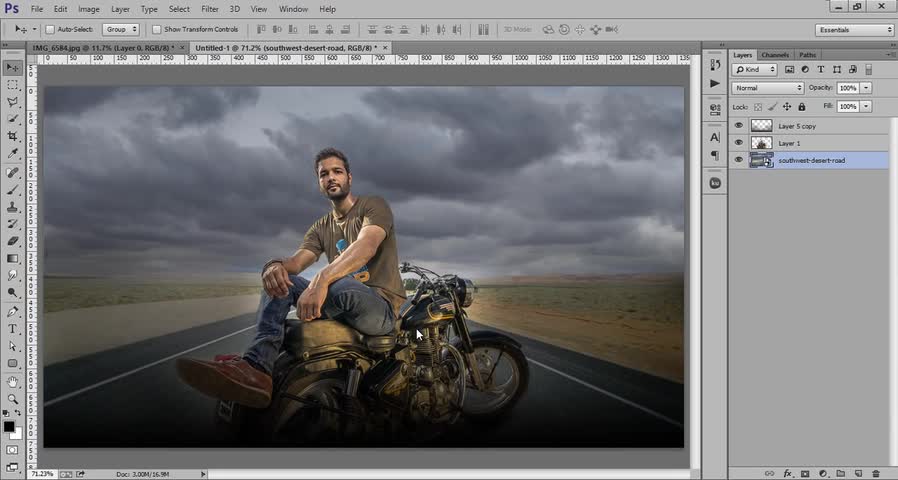Viewport: 898px width, 480px height.
Task: Toggle Quick Mask mode icon
Action: (x=12, y=450)
